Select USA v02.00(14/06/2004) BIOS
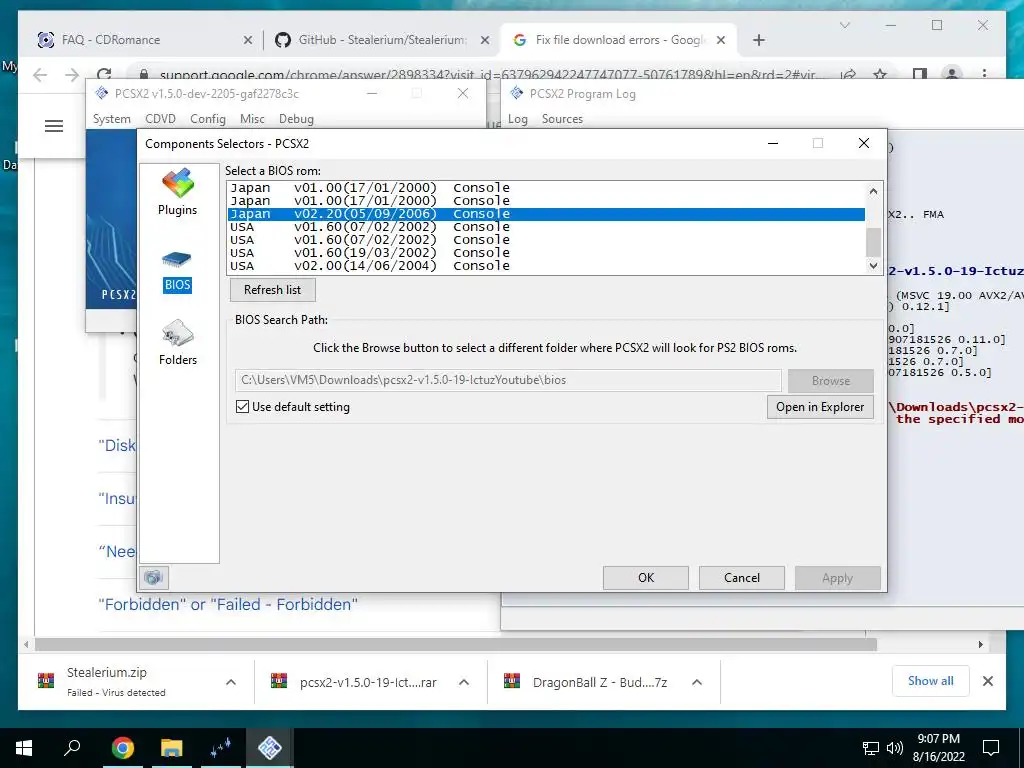This screenshot has width=1024, height=768. 546,266
